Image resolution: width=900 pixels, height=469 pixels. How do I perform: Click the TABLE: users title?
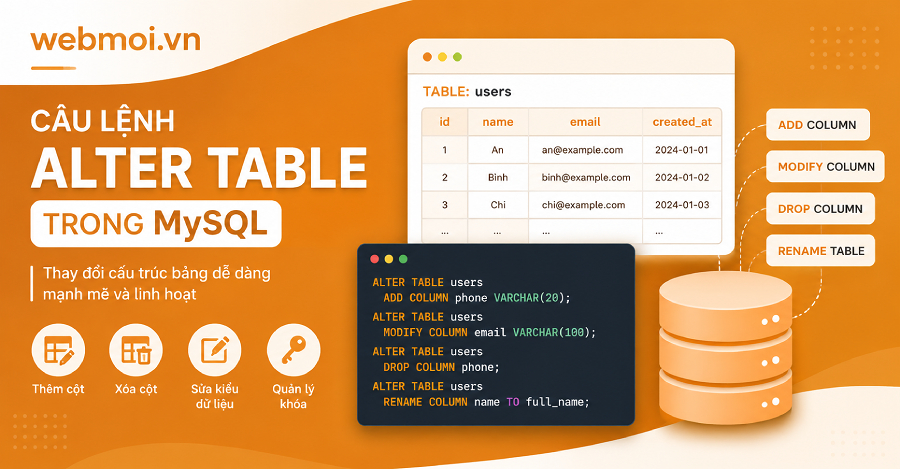click(x=467, y=92)
